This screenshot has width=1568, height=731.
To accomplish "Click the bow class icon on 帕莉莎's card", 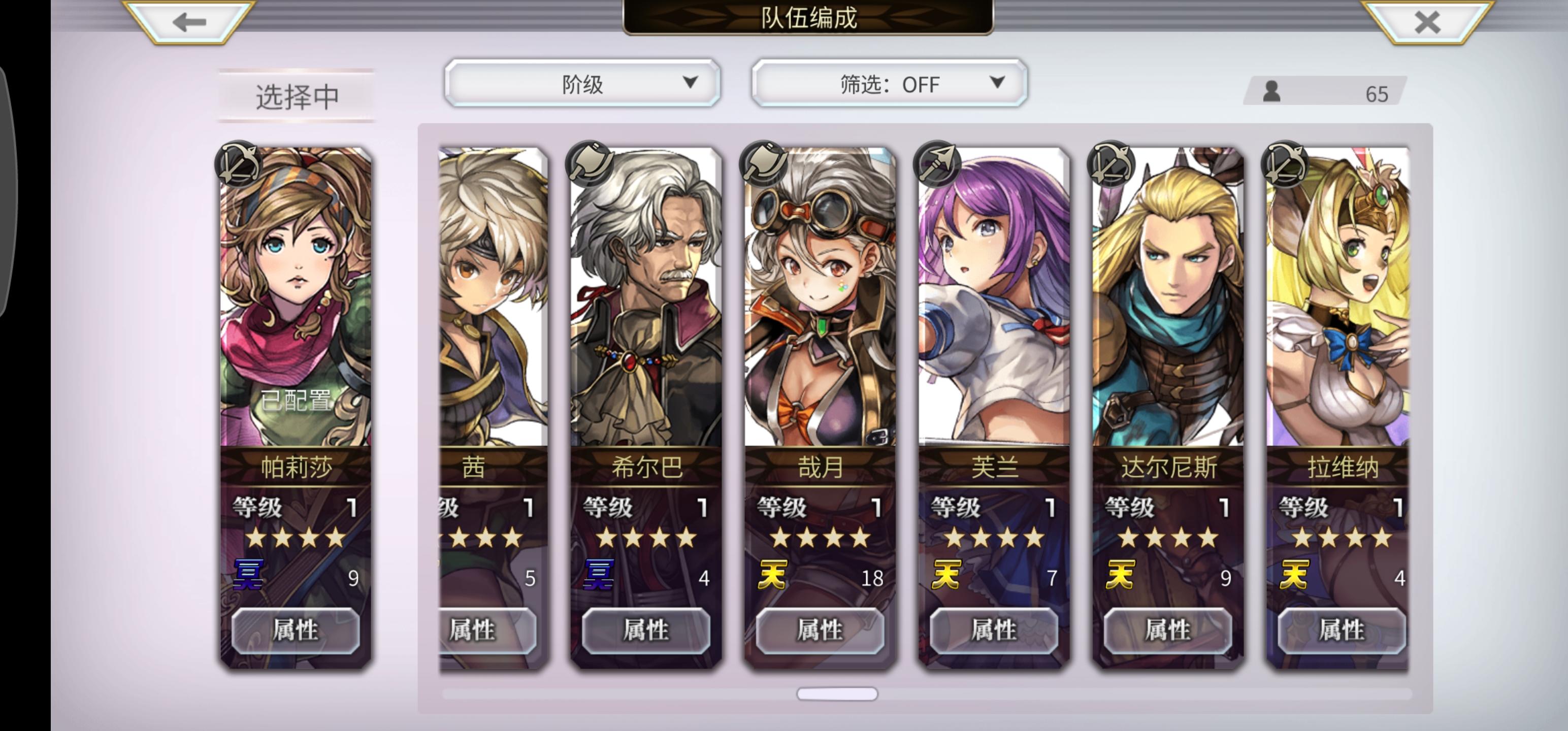I will click(239, 163).
